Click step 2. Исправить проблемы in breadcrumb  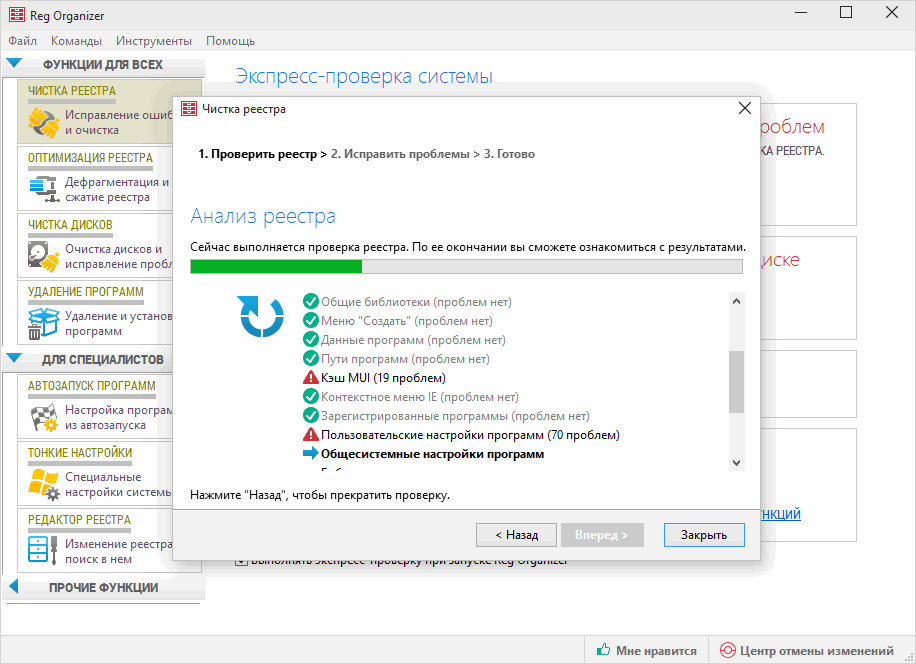(x=400, y=154)
